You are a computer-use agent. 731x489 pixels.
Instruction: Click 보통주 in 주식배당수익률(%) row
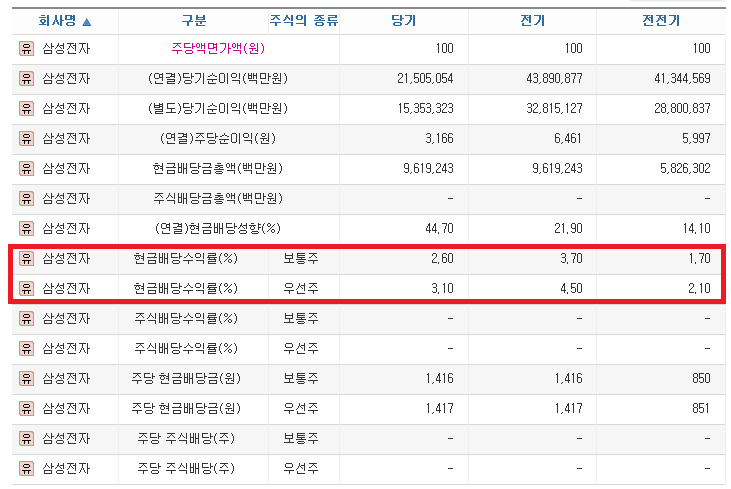pyautogui.click(x=301, y=318)
